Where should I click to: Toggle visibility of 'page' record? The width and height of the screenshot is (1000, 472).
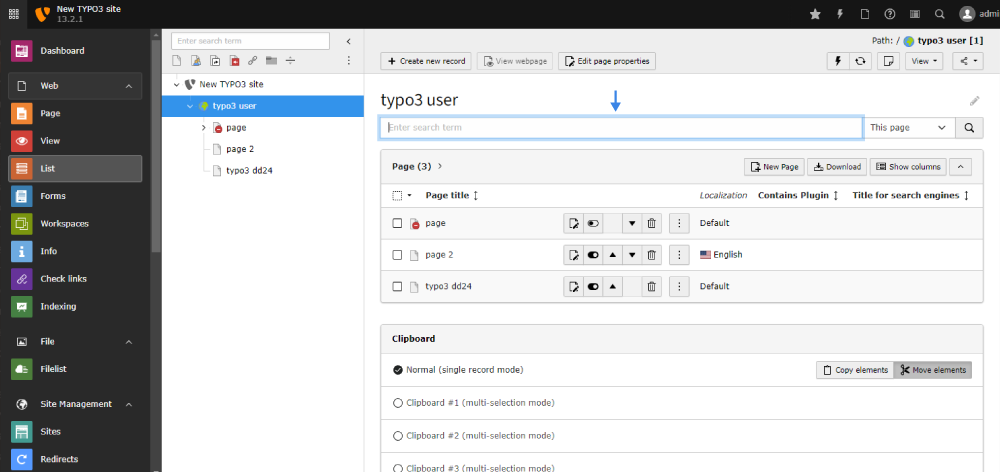[593, 223]
